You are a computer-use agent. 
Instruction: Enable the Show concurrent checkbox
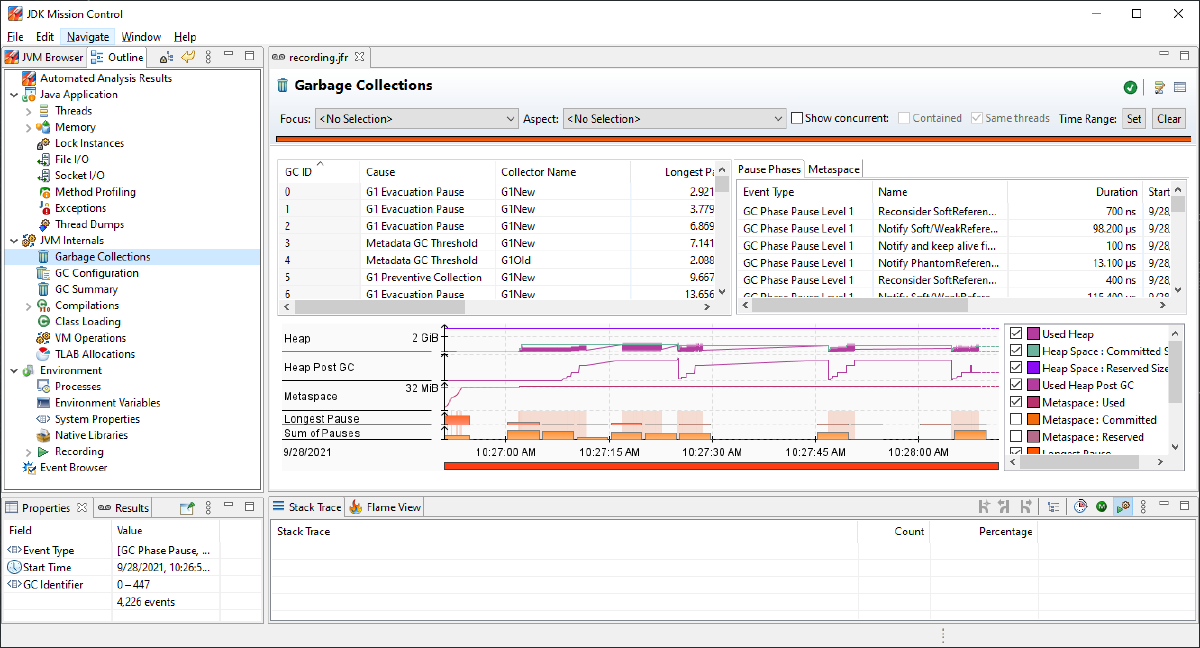click(797, 118)
